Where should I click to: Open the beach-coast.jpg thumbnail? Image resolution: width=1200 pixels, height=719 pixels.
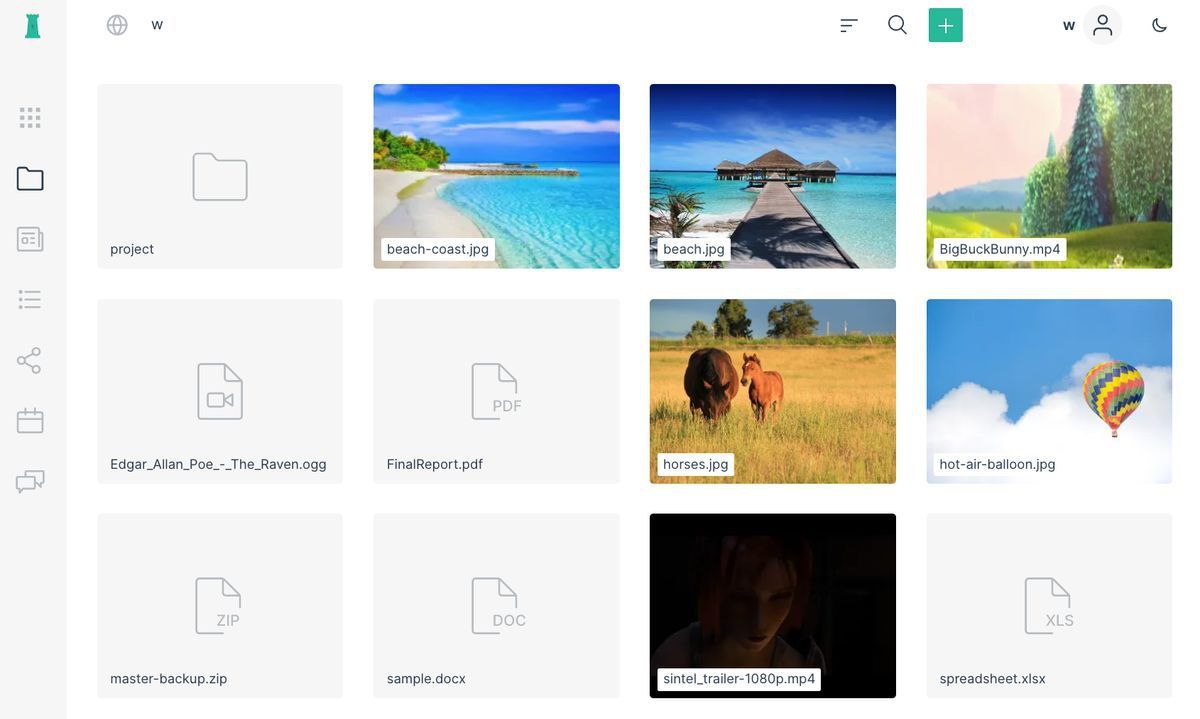click(496, 177)
